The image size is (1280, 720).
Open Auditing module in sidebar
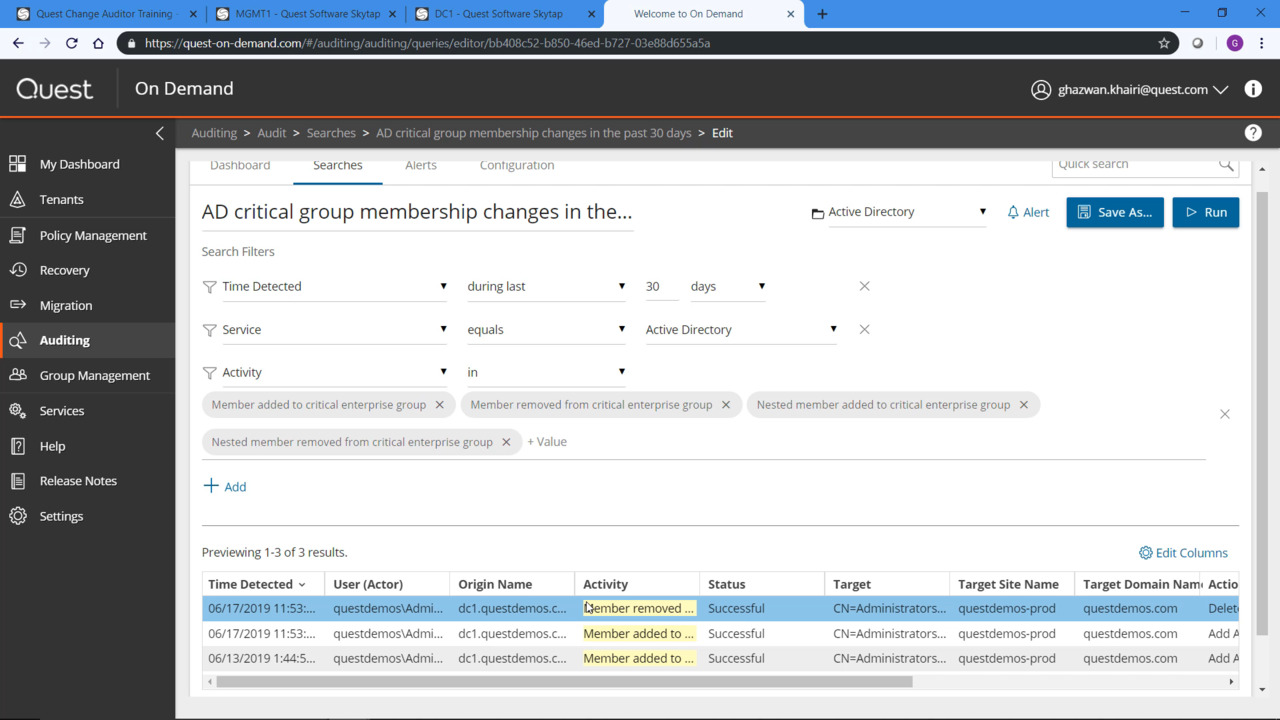tap(64, 340)
